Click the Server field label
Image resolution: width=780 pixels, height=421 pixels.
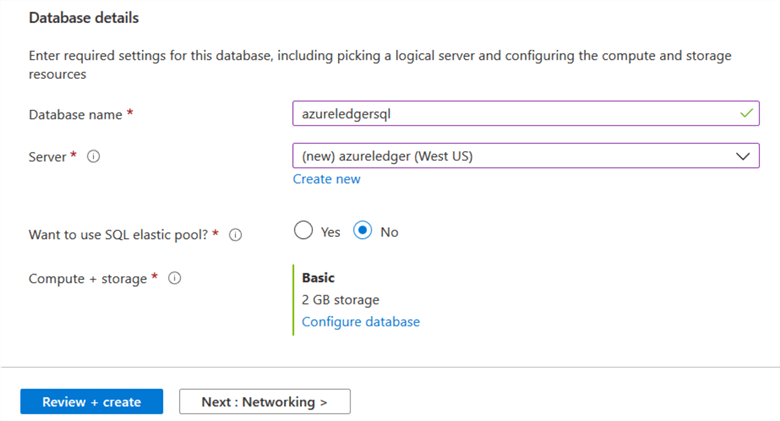click(x=49, y=157)
